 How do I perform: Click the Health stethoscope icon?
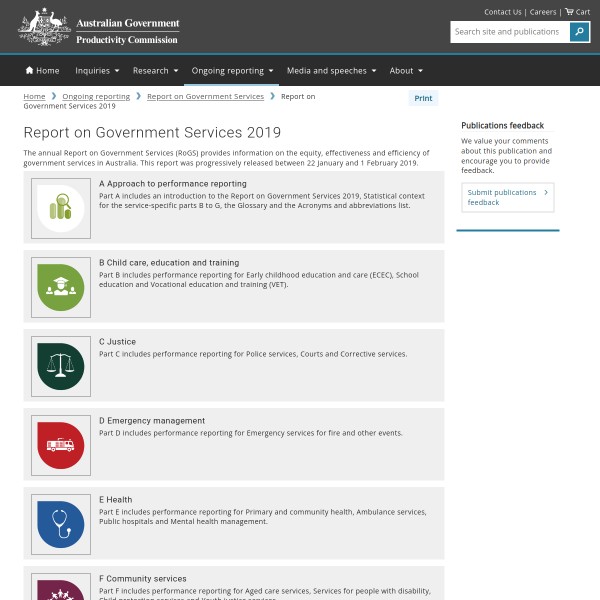coord(61,524)
